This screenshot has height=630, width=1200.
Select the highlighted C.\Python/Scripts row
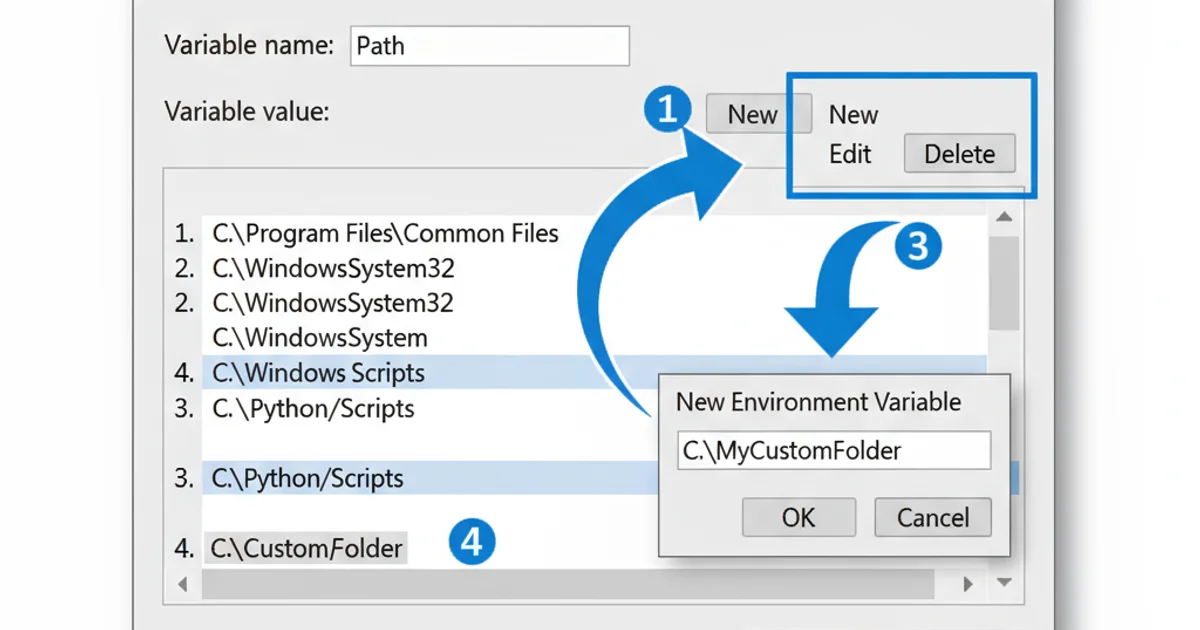(308, 478)
